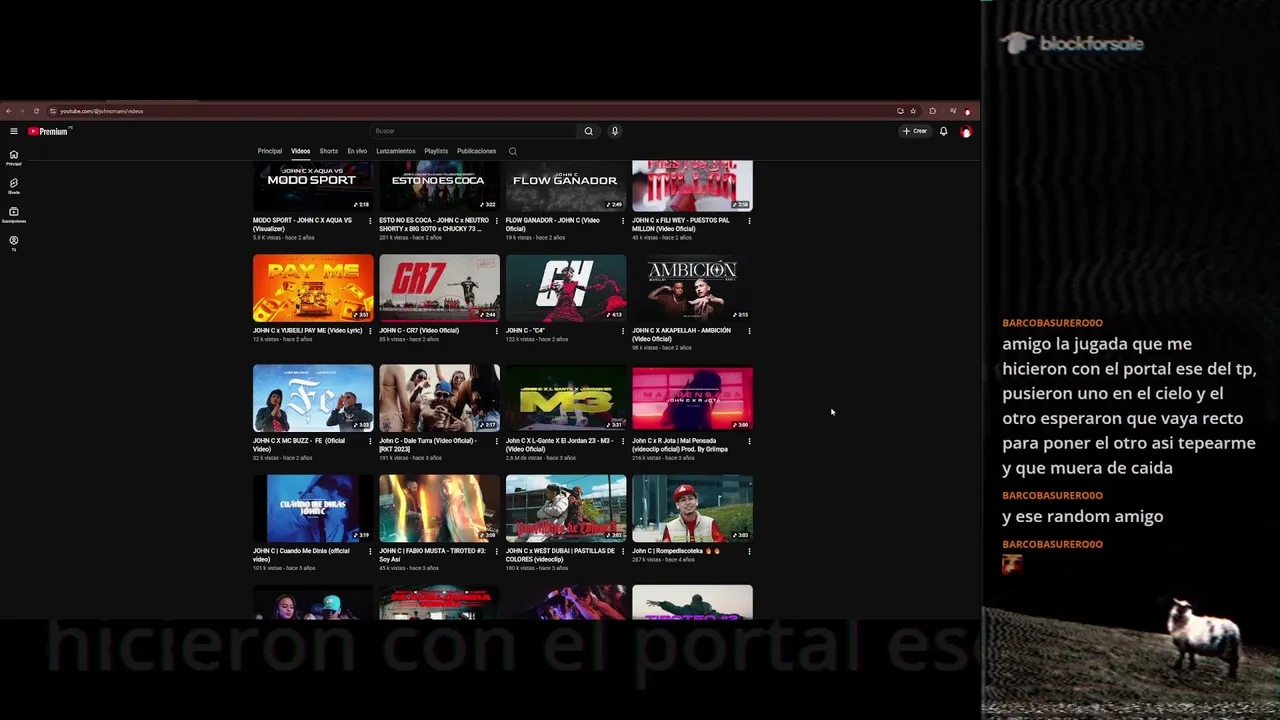This screenshot has width=1280, height=720.
Task: Open options for Cuando Me Dirás video
Action: point(370,551)
